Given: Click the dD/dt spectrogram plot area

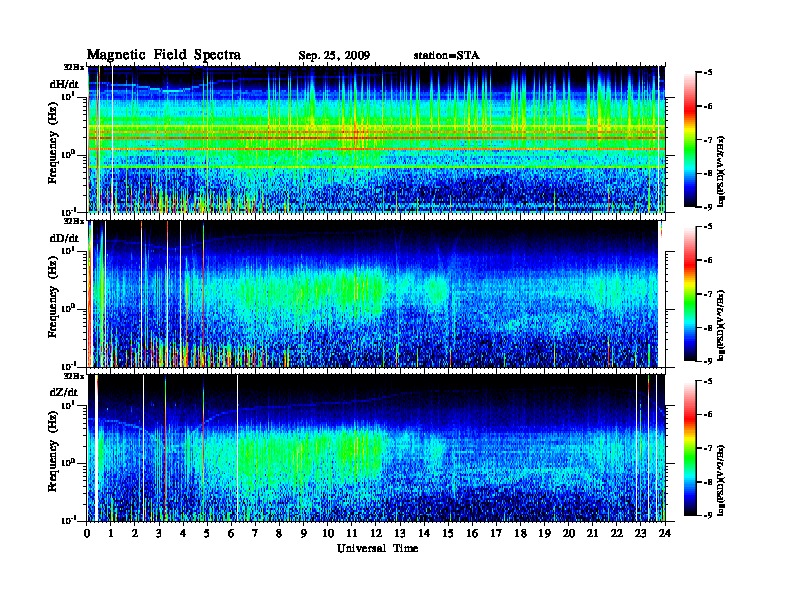Looking at the screenshot, I should pyautogui.click(x=376, y=294).
